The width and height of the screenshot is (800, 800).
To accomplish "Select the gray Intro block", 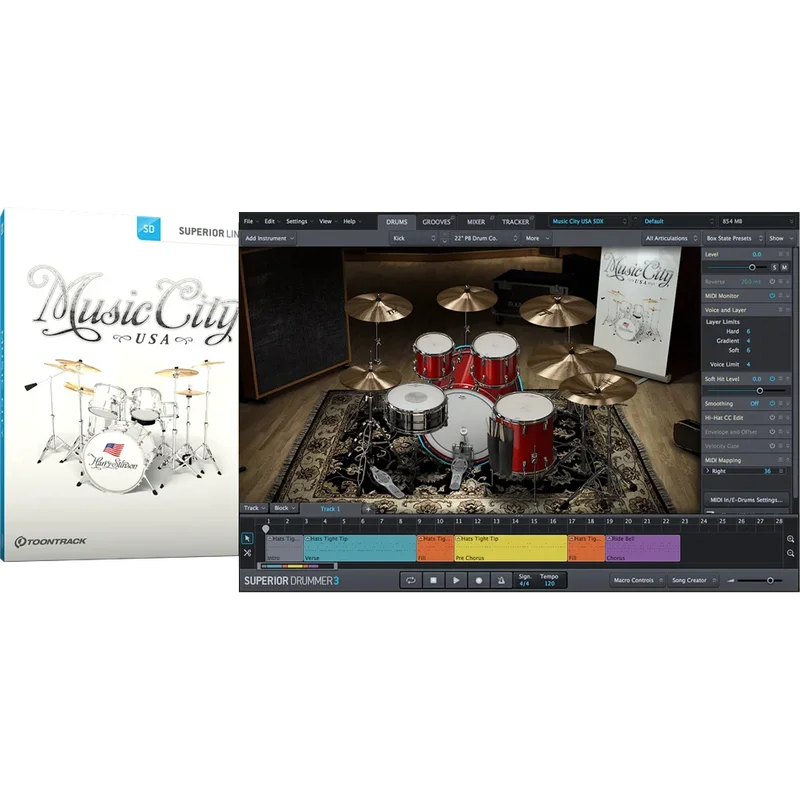I will [x=284, y=548].
